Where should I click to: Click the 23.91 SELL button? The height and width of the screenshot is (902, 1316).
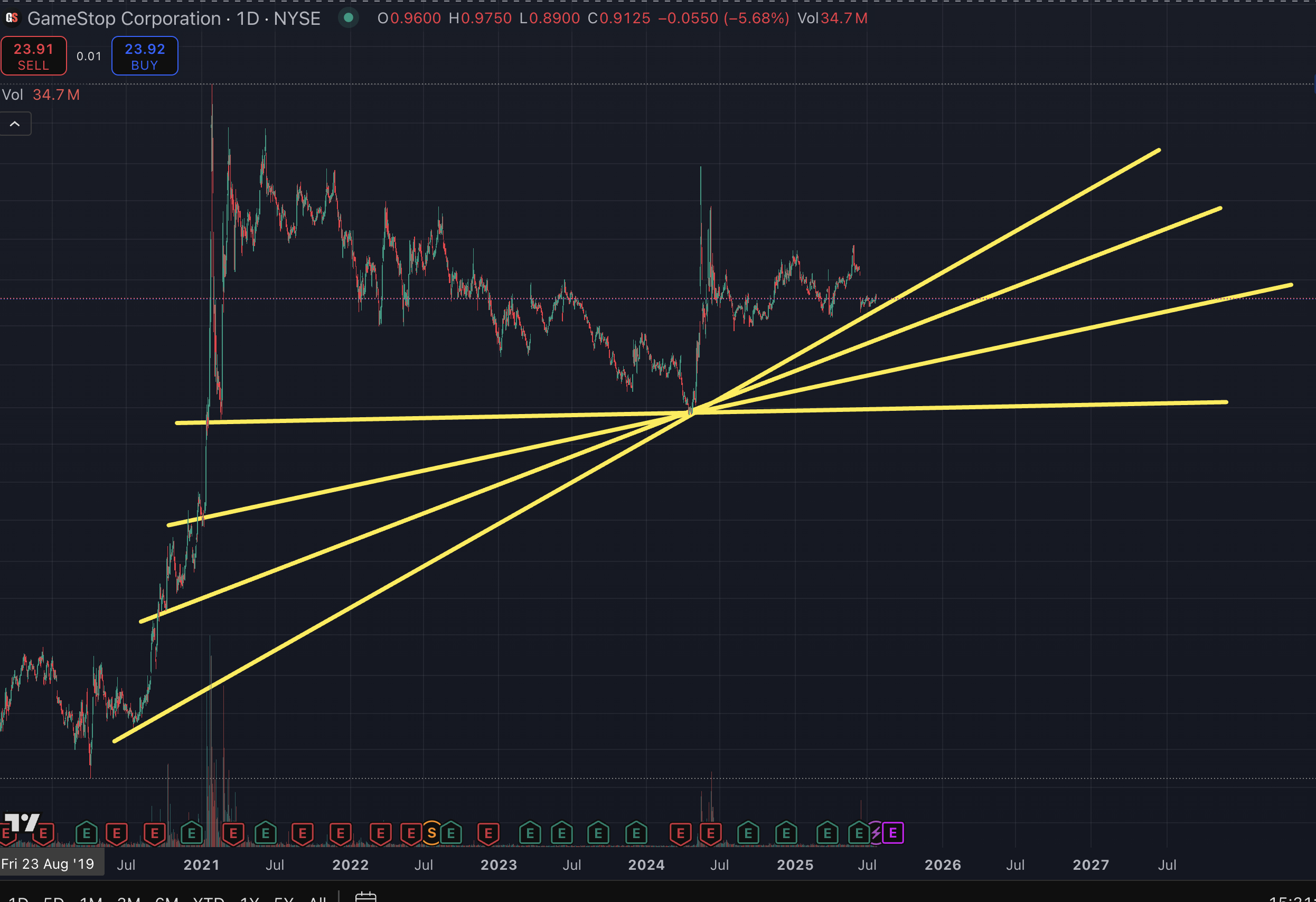[33, 56]
